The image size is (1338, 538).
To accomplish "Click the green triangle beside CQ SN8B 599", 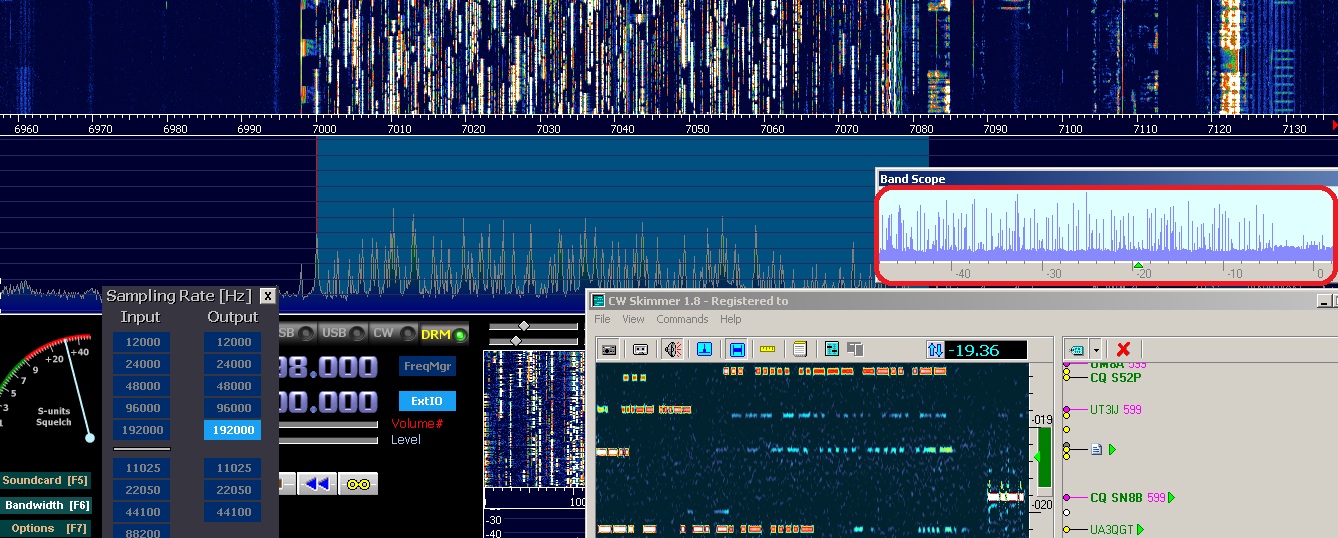I will [1171, 497].
